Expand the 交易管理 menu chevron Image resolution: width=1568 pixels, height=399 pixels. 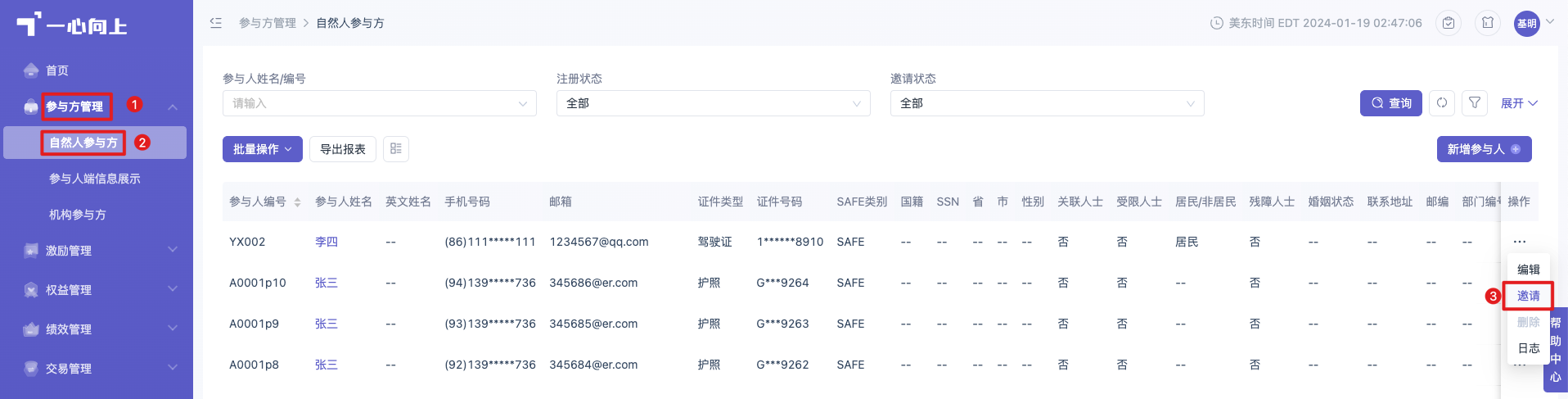[173, 368]
